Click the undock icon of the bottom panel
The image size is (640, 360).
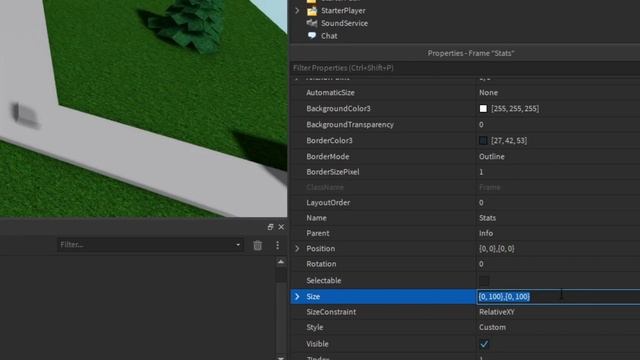(x=270, y=227)
